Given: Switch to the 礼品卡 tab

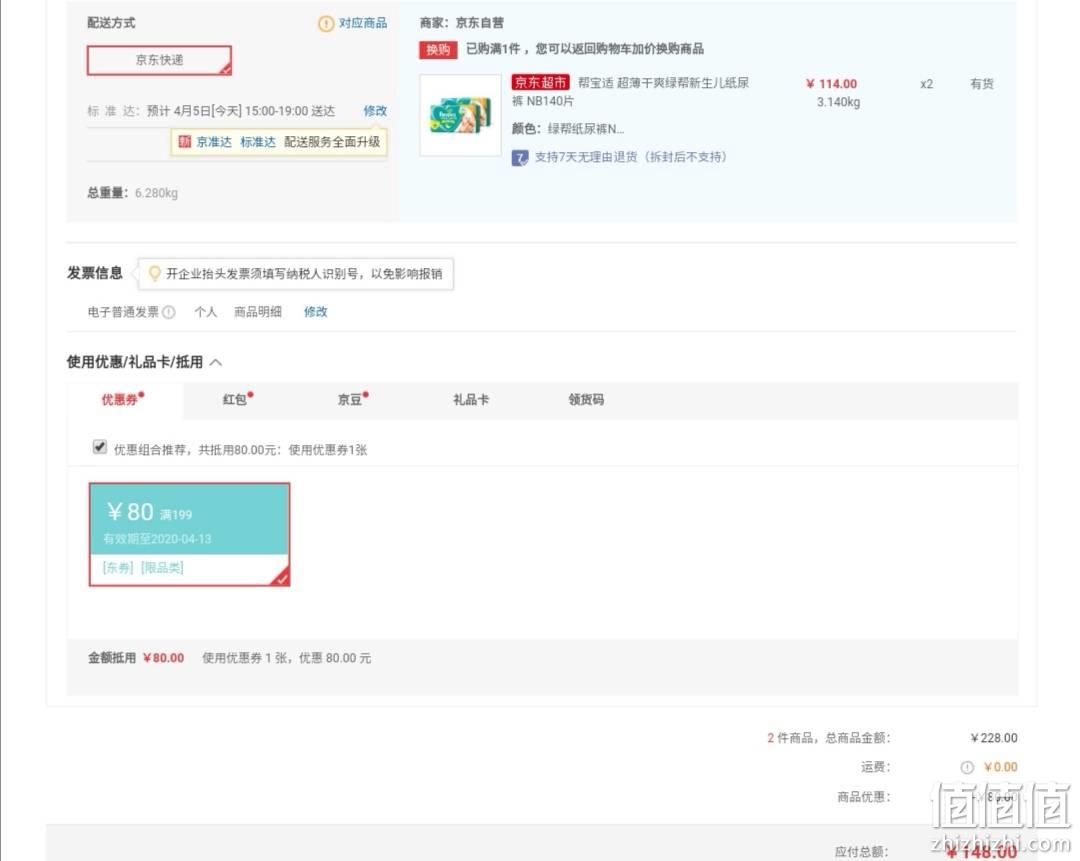Looking at the screenshot, I should pos(471,400).
